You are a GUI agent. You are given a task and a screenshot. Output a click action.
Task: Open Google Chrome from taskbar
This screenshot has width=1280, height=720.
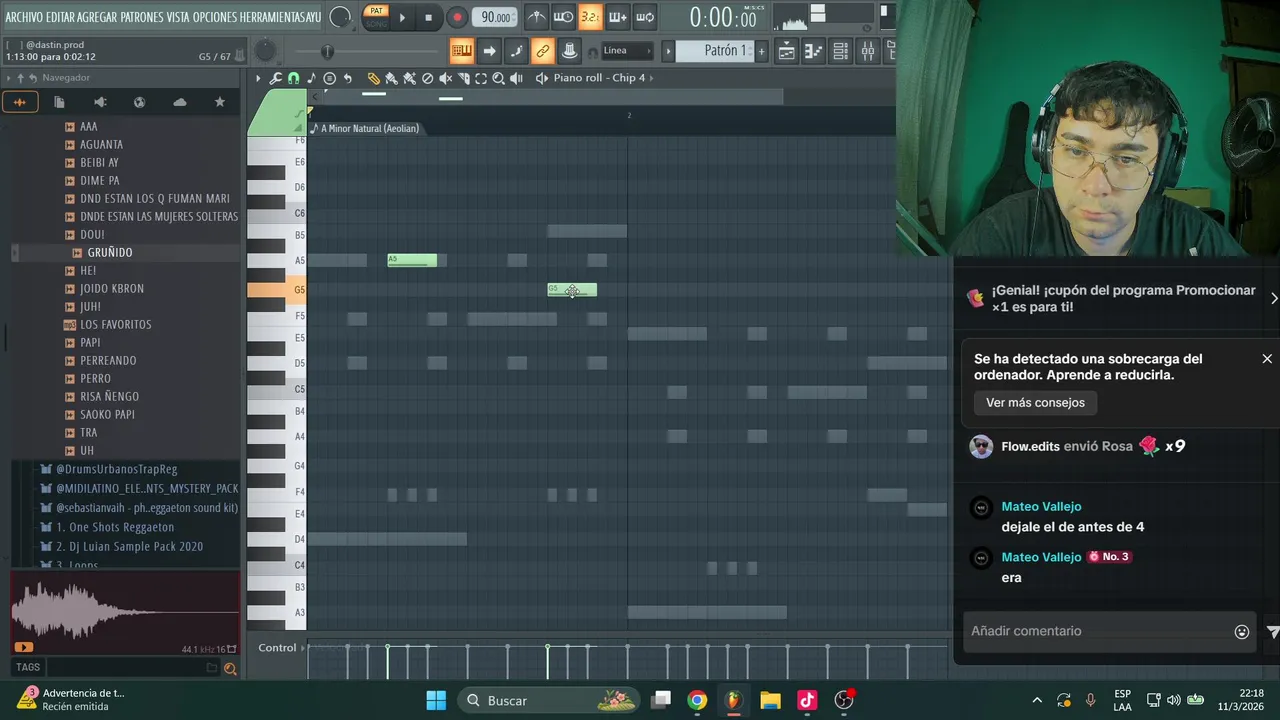click(x=697, y=700)
